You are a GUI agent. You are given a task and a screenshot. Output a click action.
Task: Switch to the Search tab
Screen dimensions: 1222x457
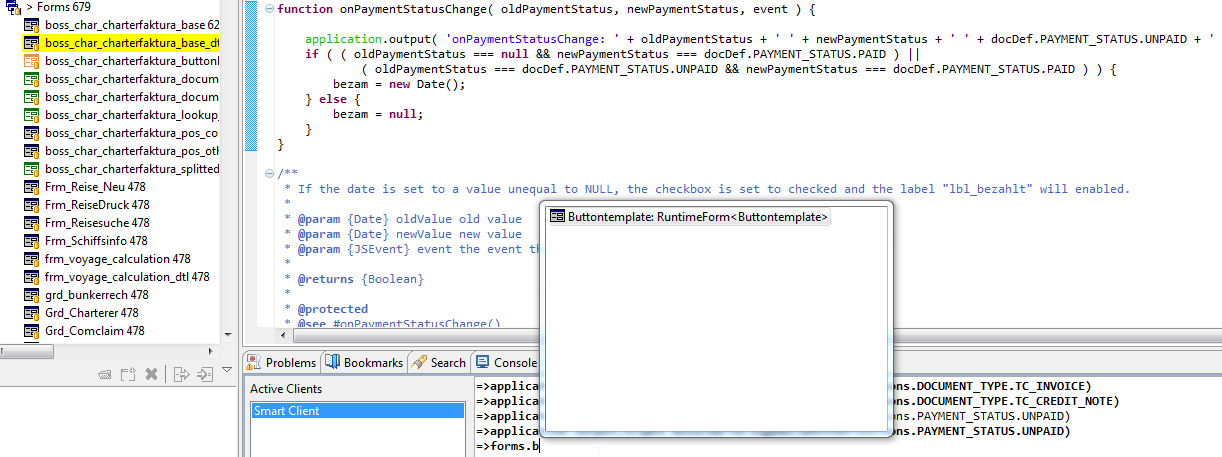pos(438,362)
